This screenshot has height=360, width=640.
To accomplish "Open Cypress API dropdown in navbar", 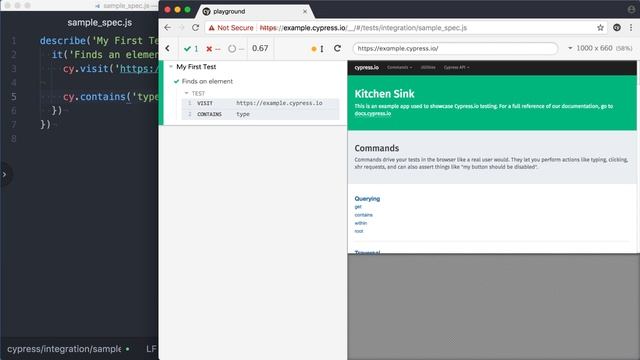I will click(456, 67).
